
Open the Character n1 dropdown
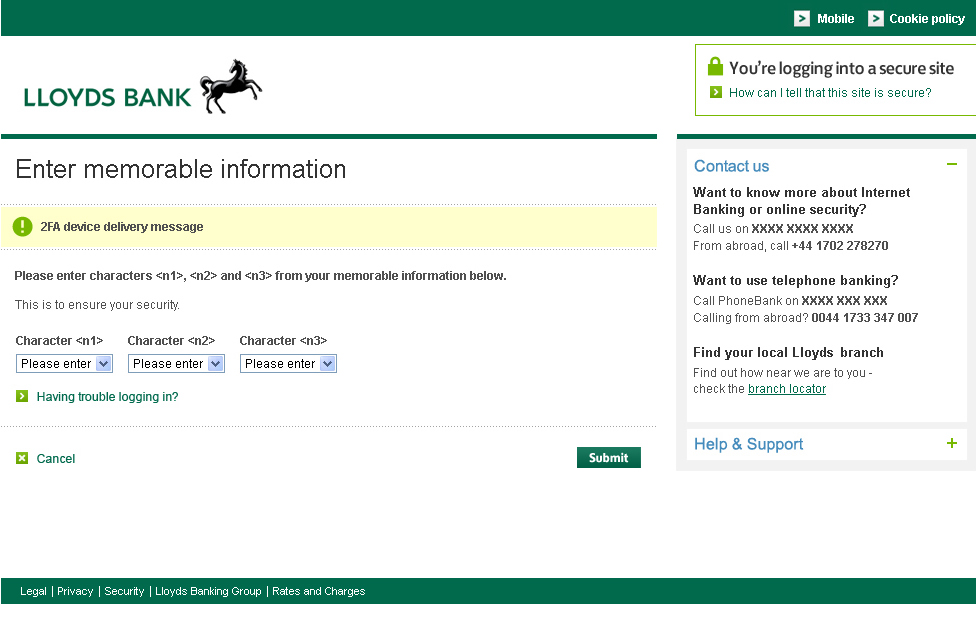pos(64,364)
